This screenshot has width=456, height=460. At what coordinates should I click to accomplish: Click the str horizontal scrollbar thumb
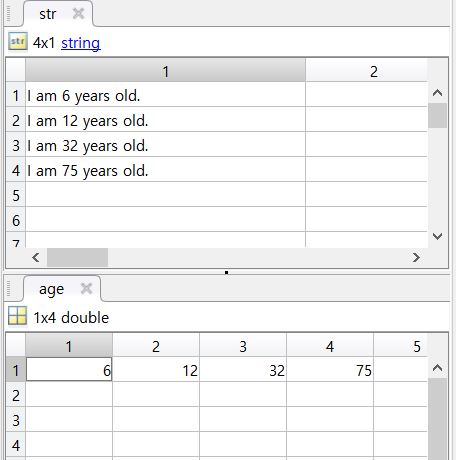click(77, 257)
